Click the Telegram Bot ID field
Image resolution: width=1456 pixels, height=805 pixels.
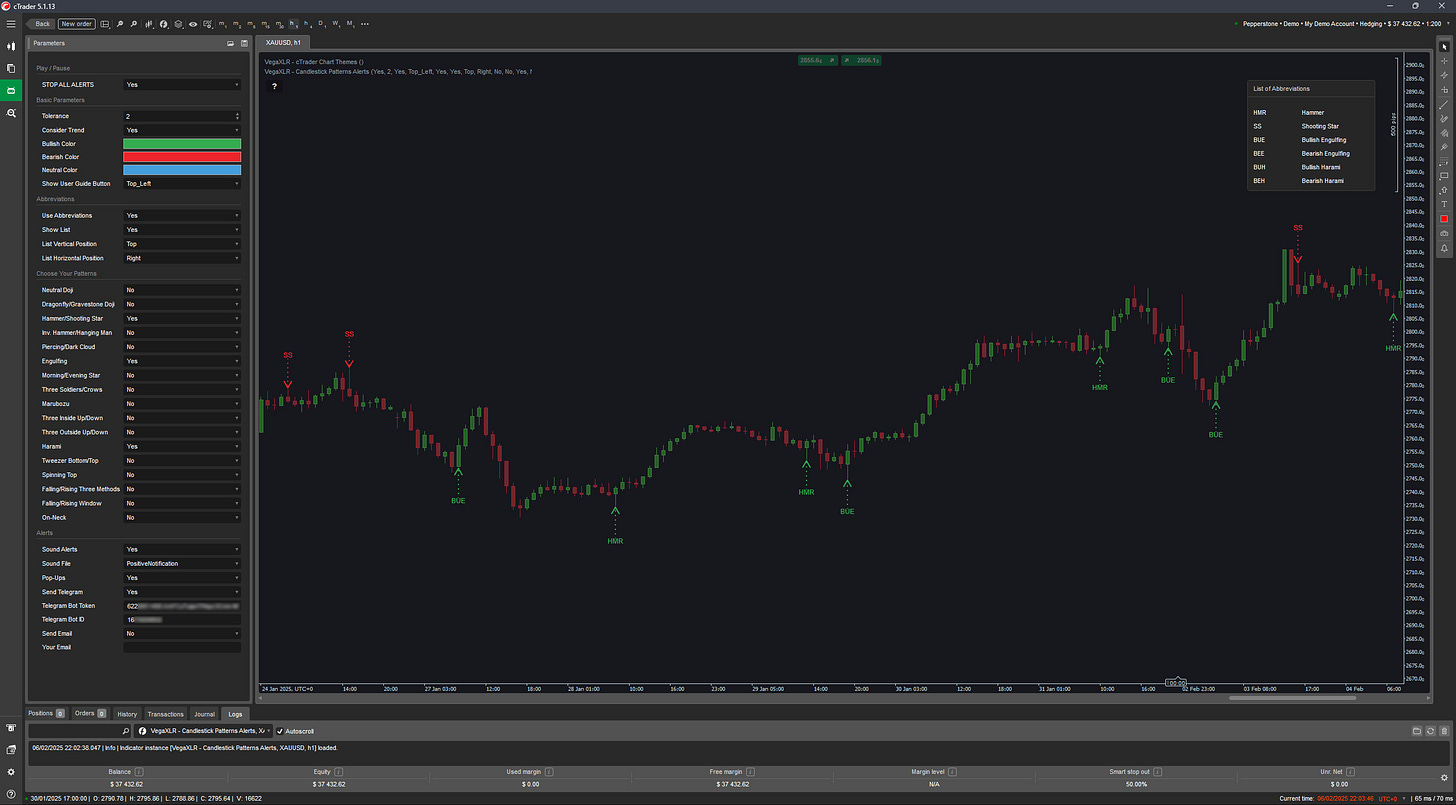tap(182, 620)
